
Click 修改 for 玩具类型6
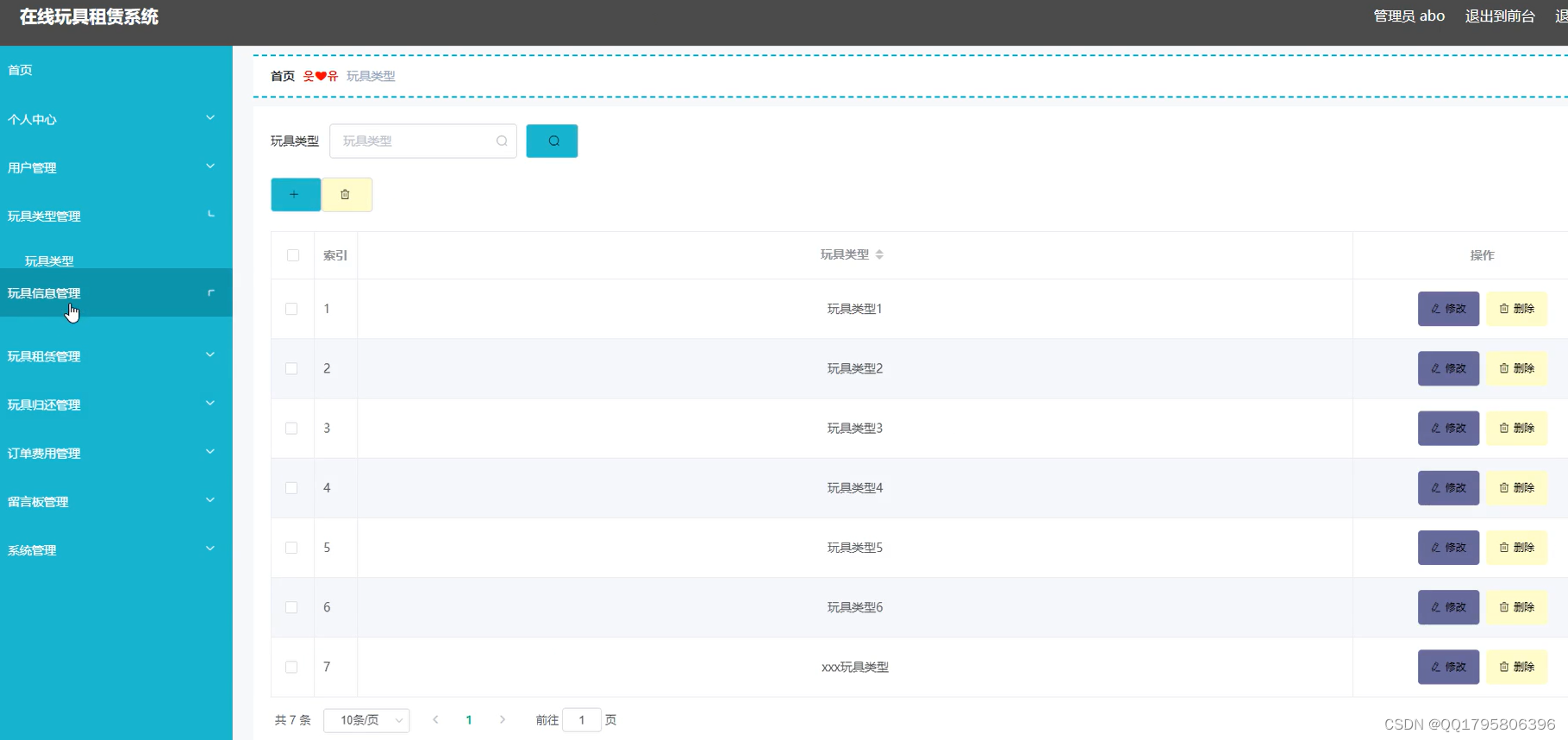1448,607
